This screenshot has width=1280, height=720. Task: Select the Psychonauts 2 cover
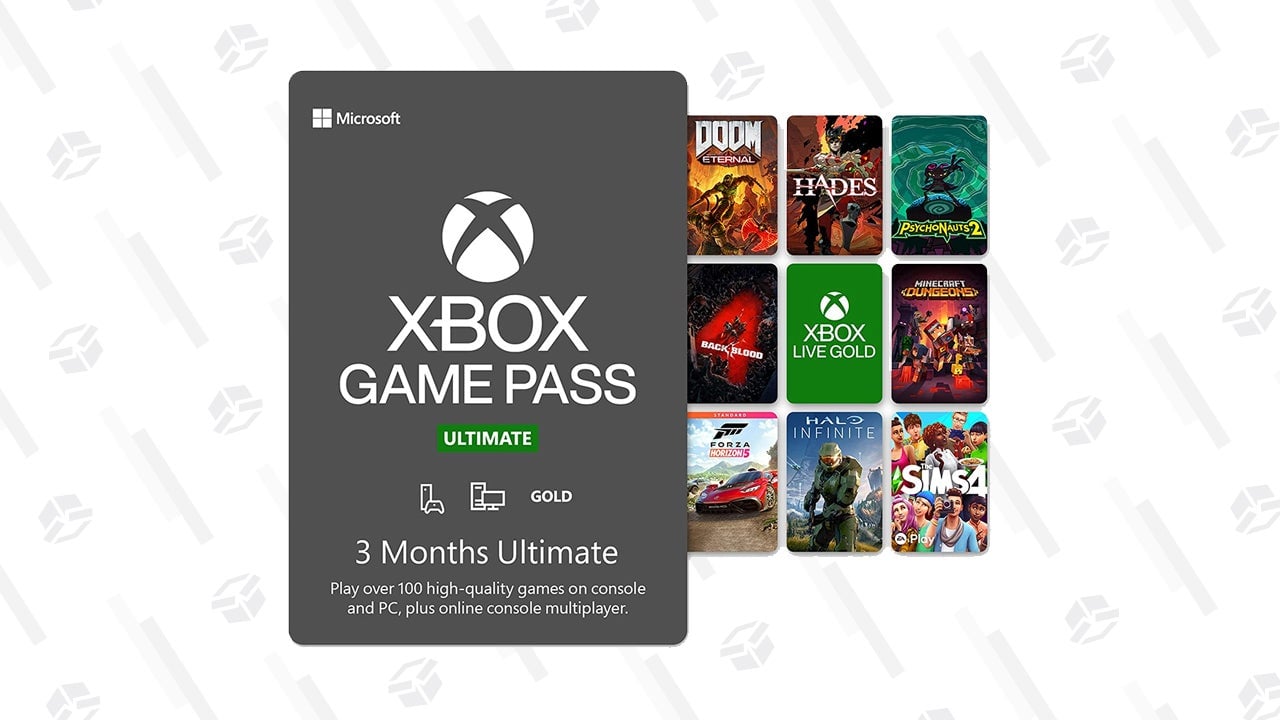click(939, 185)
